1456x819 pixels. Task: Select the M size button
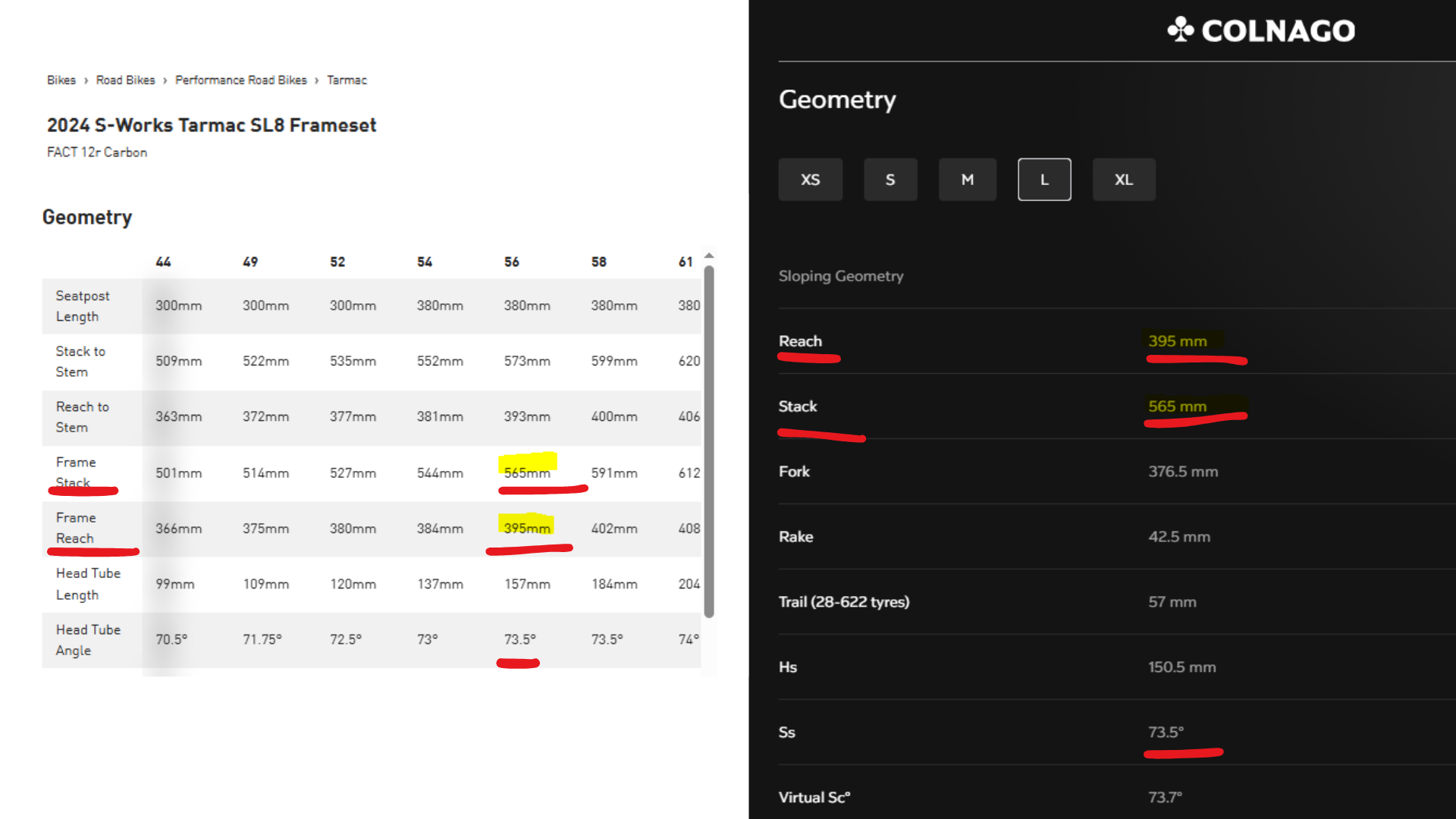(967, 180)
